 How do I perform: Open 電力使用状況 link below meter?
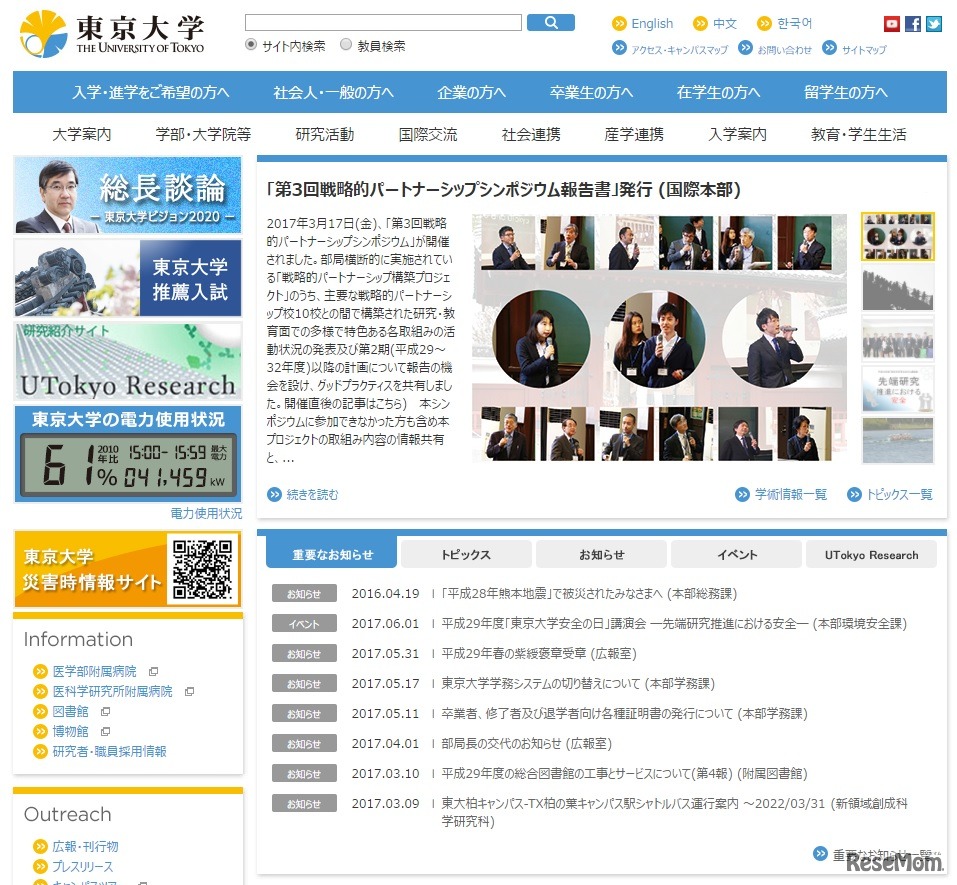point(206,513)
